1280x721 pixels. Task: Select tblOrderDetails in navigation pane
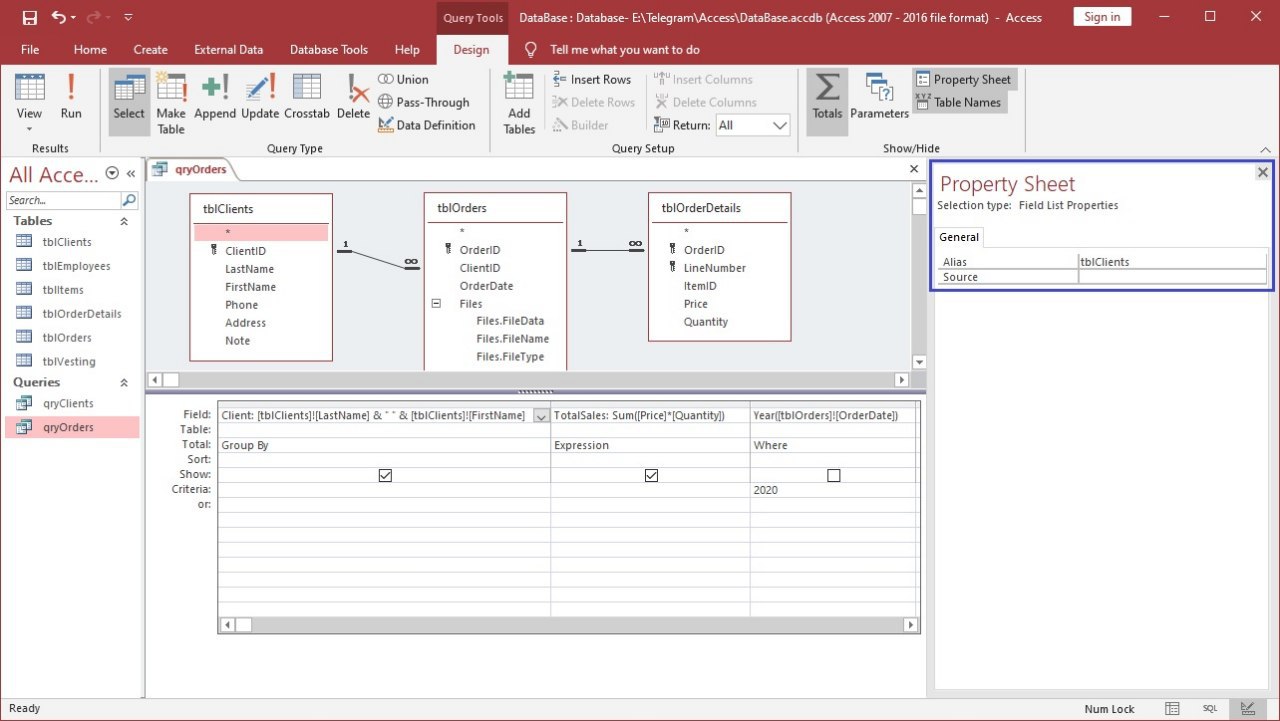81,313
